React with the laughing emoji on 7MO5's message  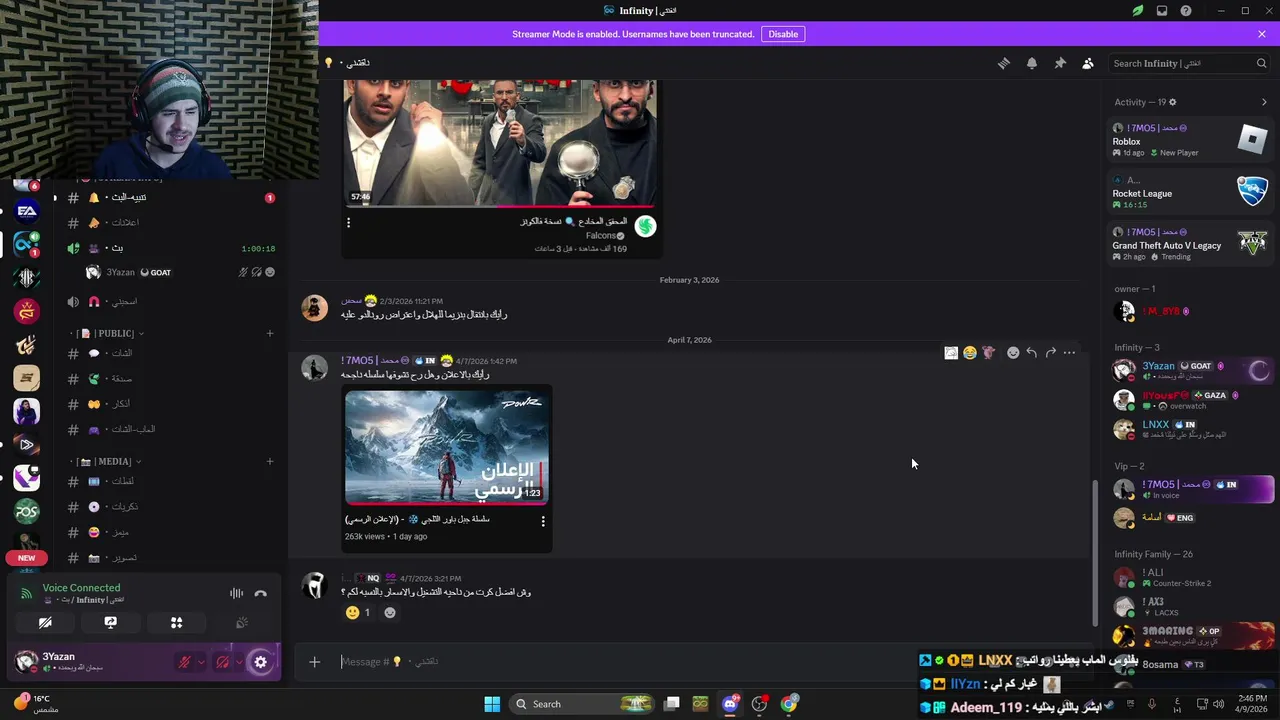(x=969, y=352)
